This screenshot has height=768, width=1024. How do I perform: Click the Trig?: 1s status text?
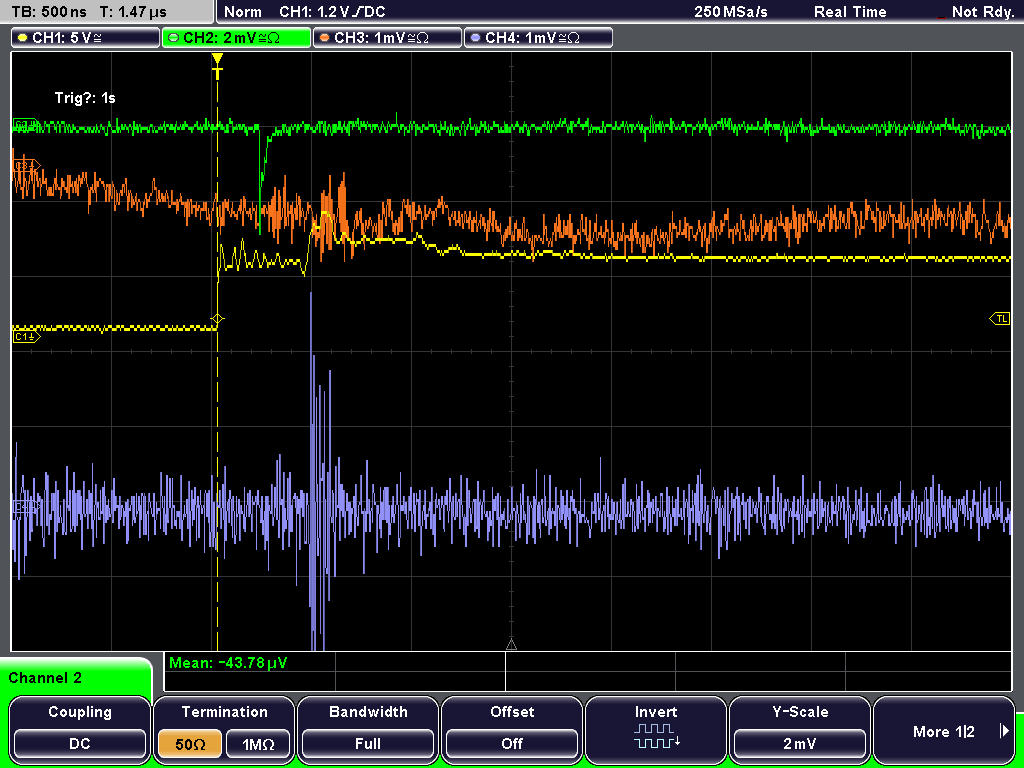tap(85, 98)
